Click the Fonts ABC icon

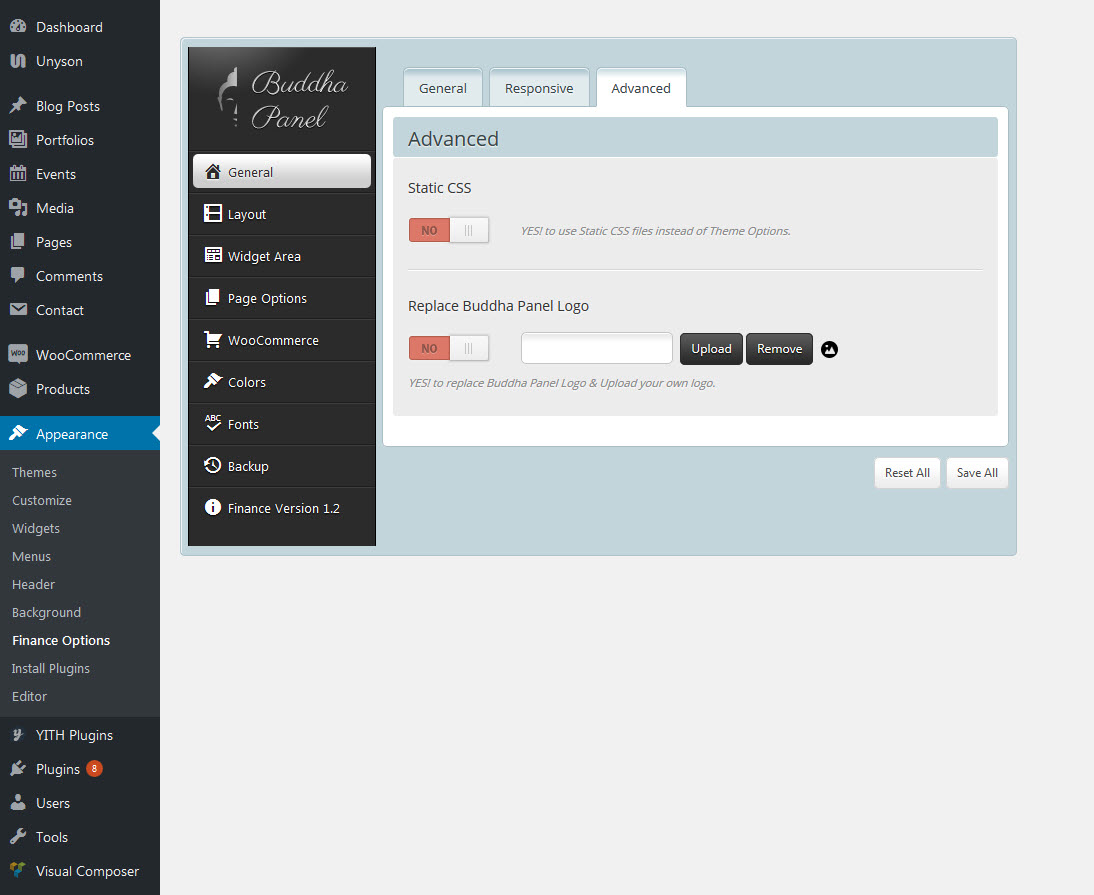click(213, 424)
